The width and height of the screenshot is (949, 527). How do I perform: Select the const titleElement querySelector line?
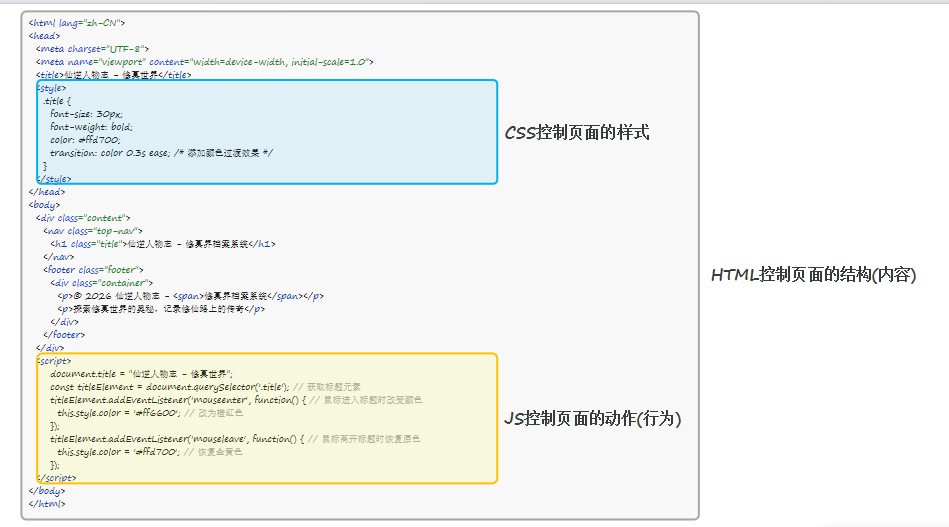[206, 387]
